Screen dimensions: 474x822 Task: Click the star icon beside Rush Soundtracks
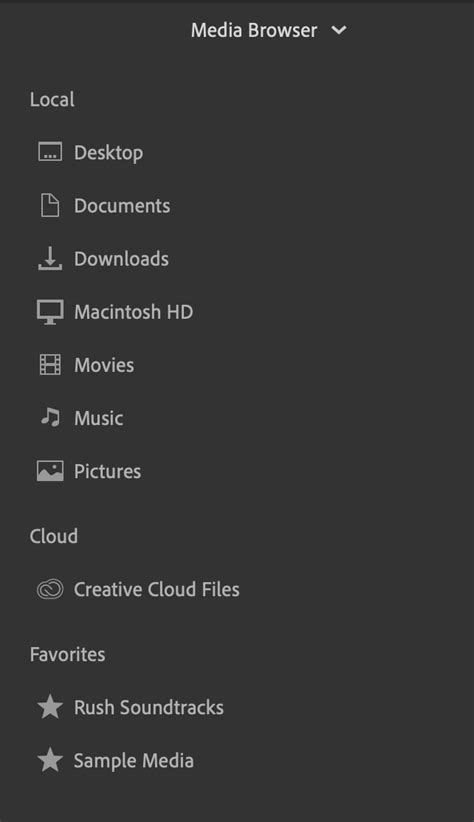coord(50,707)
